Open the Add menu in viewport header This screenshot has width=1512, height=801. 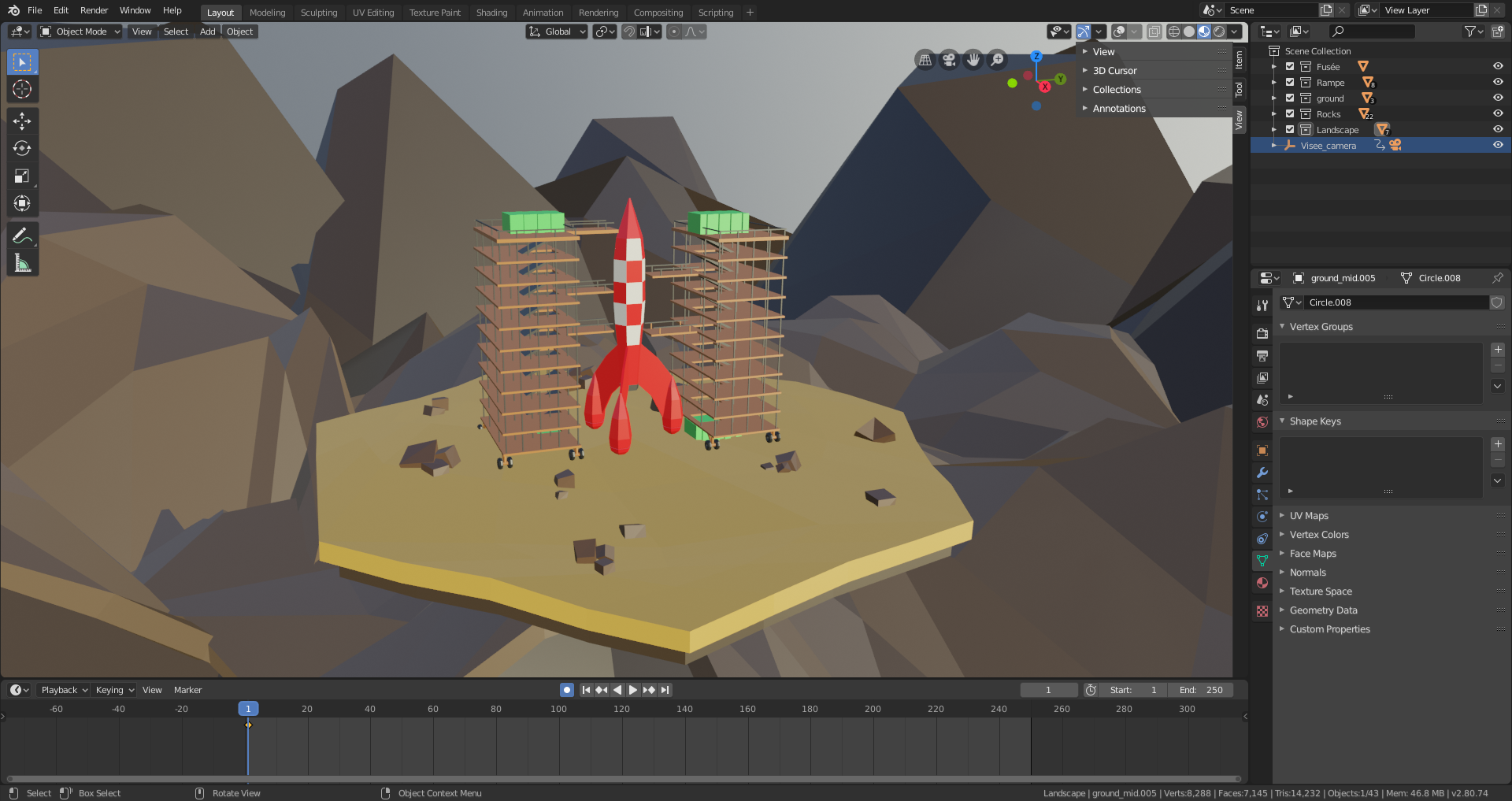click(x=208, y=32)
